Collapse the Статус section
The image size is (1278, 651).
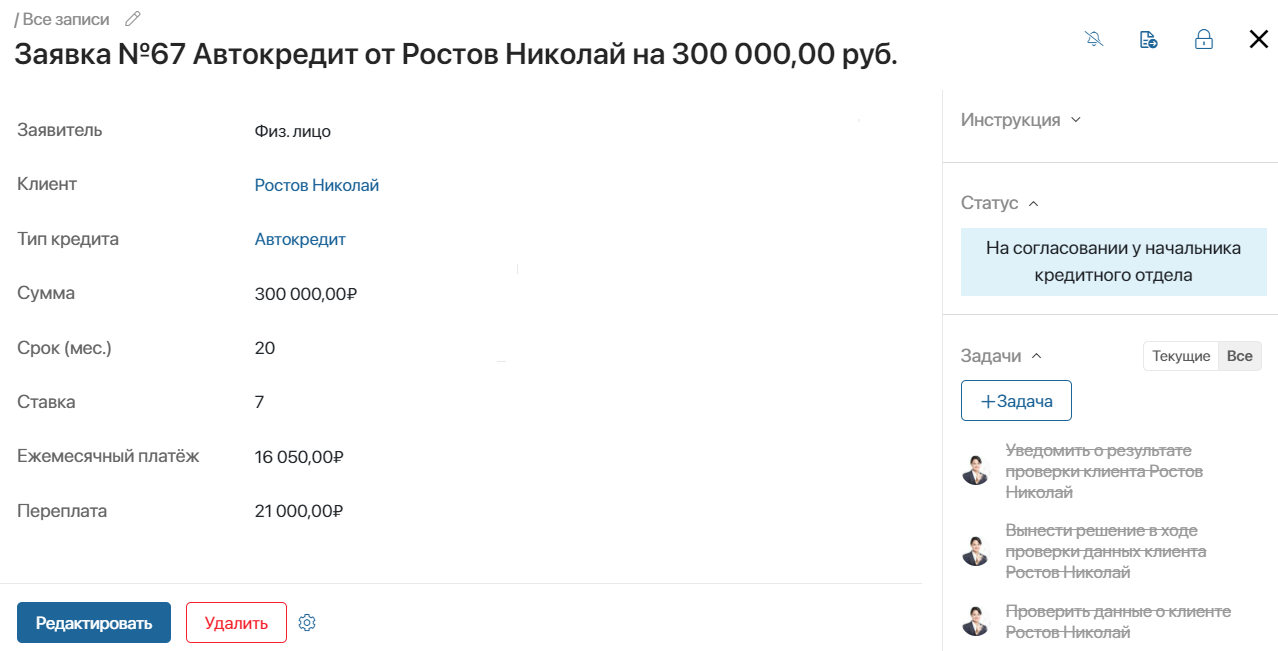(1000, 203)
